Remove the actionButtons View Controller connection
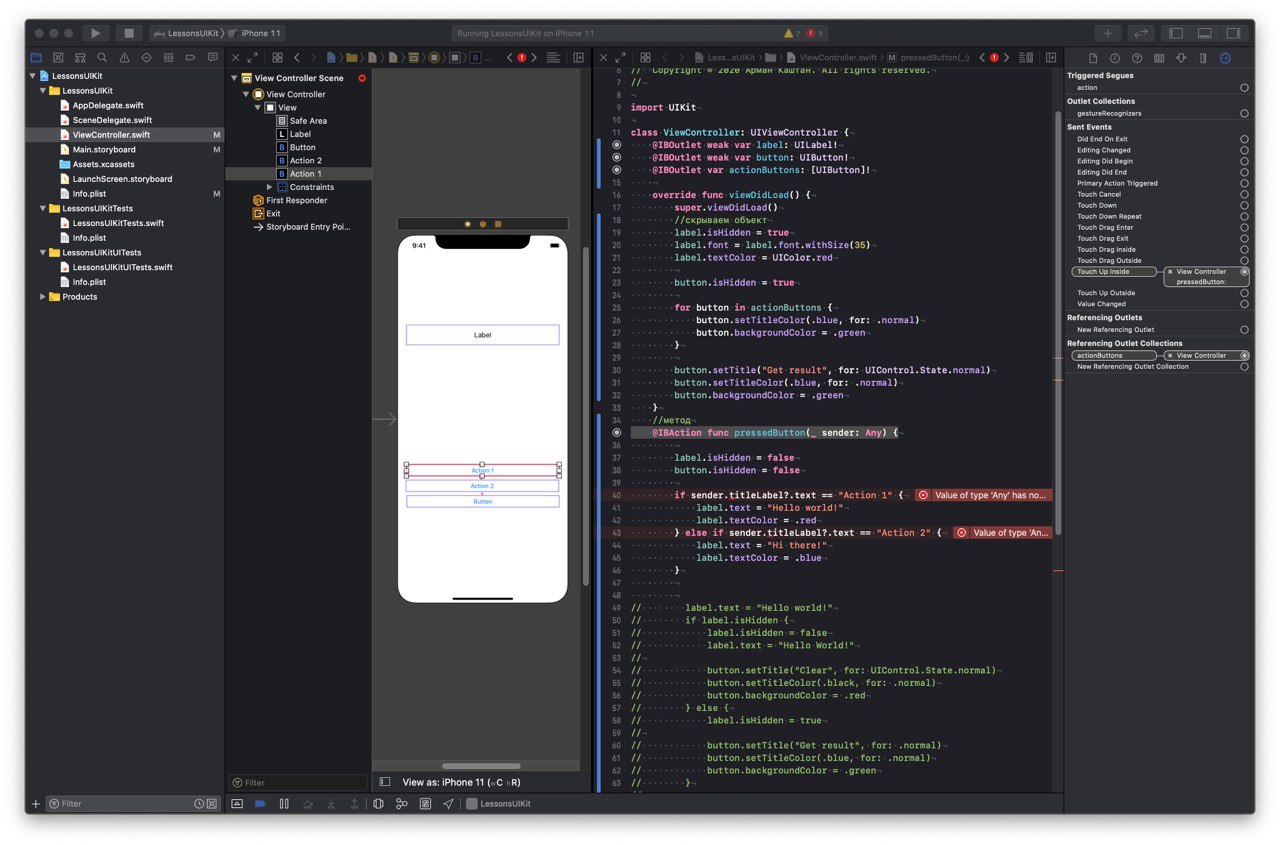Image resolution: width=1280 pixels, height=845 pixels. click(1171, 355)
